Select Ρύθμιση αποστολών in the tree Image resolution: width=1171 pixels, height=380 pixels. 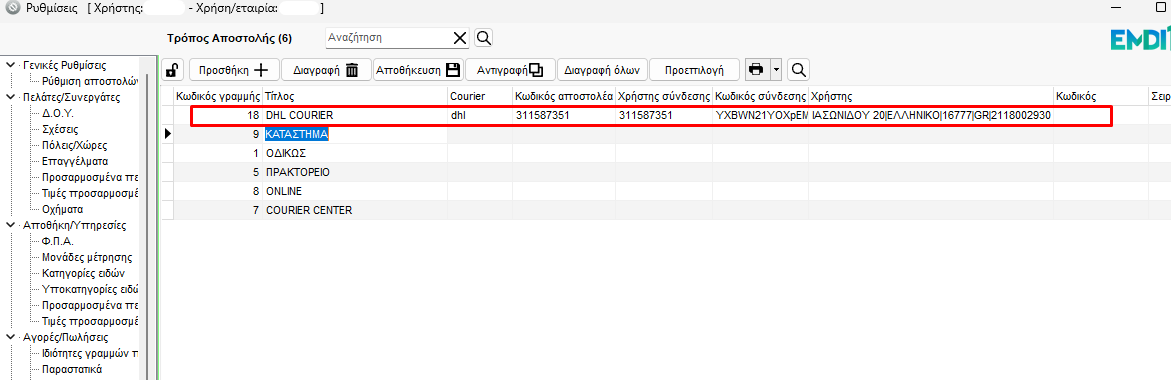[90, 81]
